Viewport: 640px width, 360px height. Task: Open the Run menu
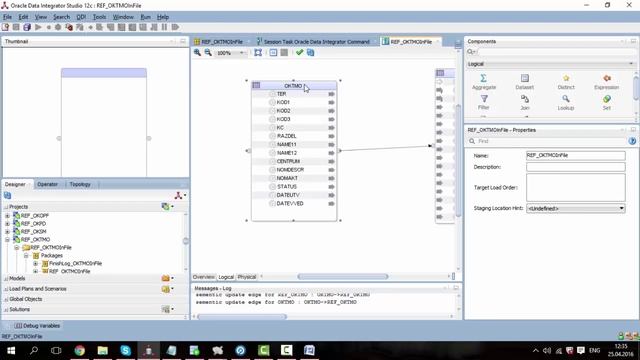(x=145, y=17)
